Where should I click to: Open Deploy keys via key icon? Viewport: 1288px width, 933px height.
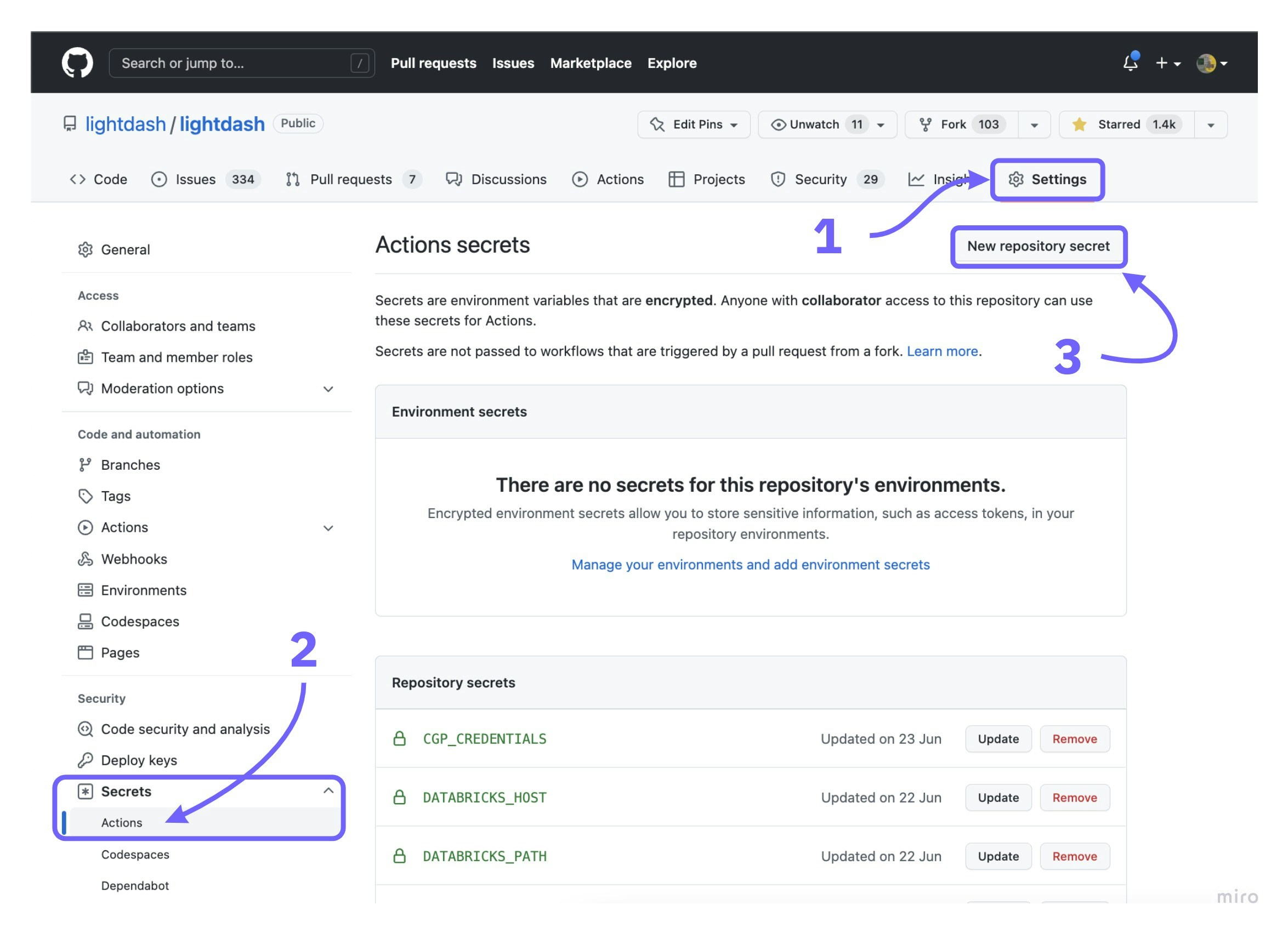click(x=85, y=760)
